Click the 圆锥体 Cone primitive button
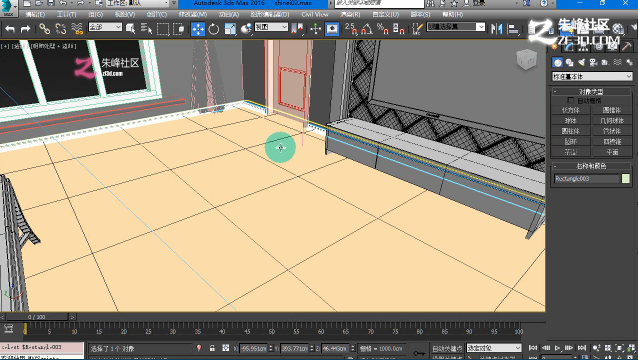Viewport: 638px width, 360px height. 611,110
